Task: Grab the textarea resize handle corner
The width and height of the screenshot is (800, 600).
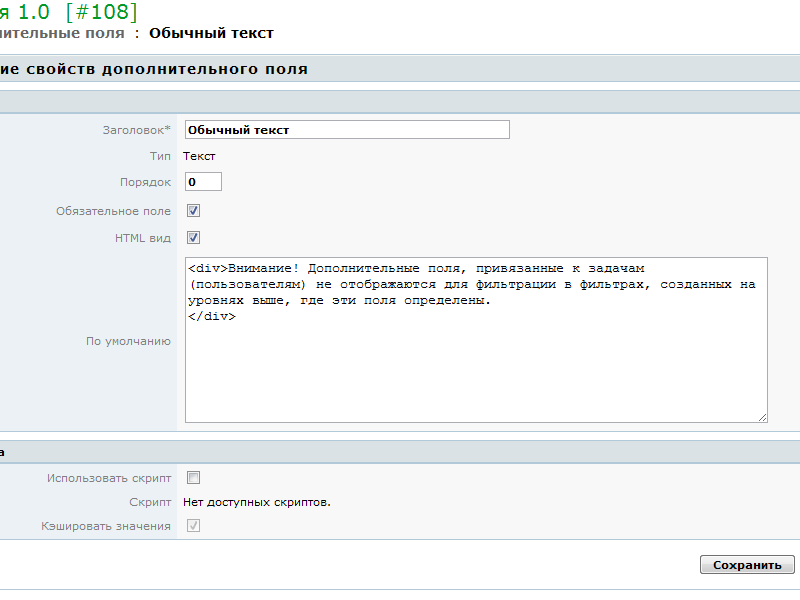Action: (x=762, y=417)
